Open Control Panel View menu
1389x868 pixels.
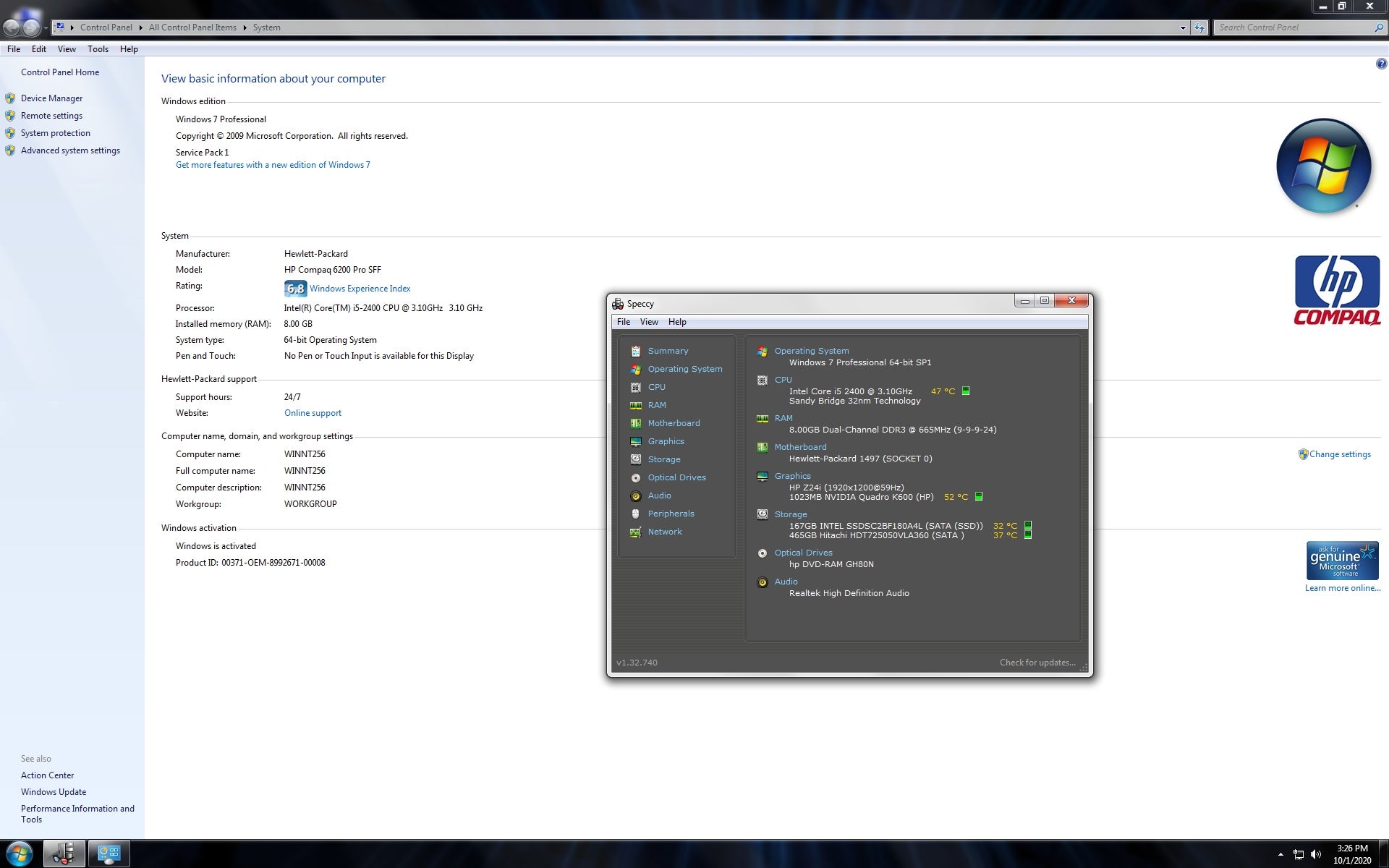click(67, 49)
